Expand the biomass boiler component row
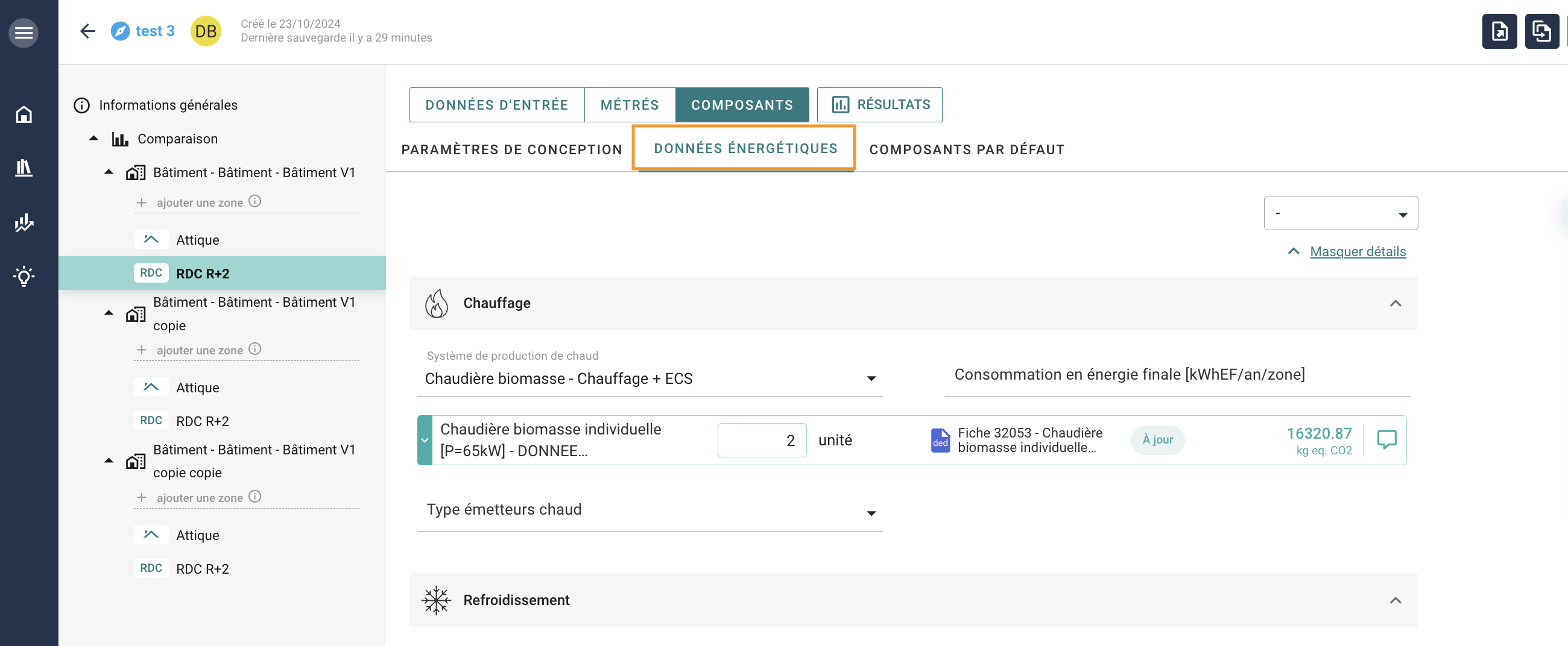The image size is (1568, 646). (x=425, y=440)
